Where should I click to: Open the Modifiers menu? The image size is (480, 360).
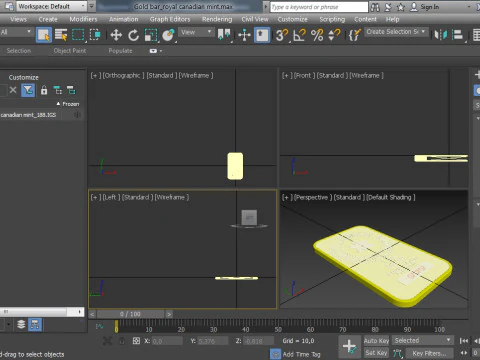(x=83, y=19)
